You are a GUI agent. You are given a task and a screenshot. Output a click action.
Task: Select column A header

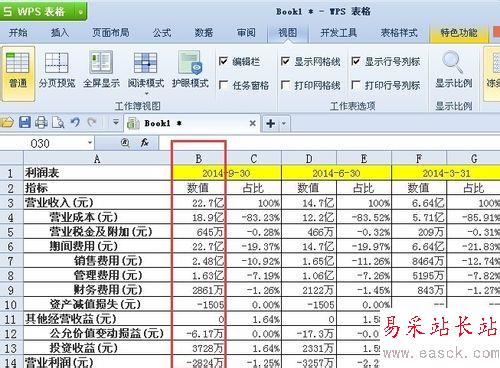coord(97,159)
